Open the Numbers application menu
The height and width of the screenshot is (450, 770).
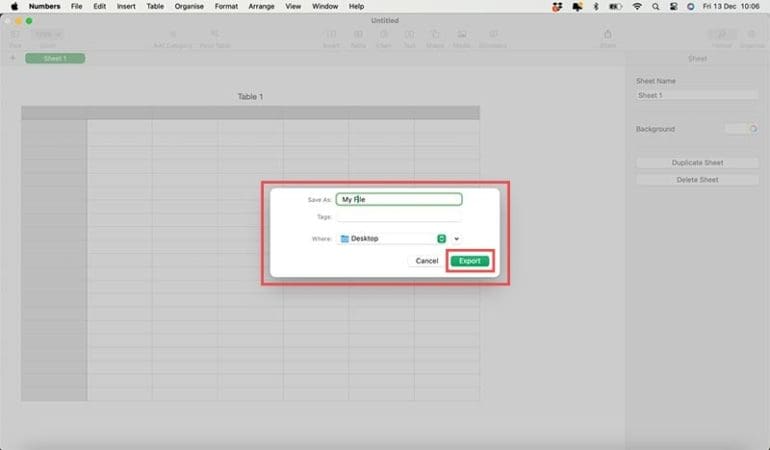coord(45,6)
